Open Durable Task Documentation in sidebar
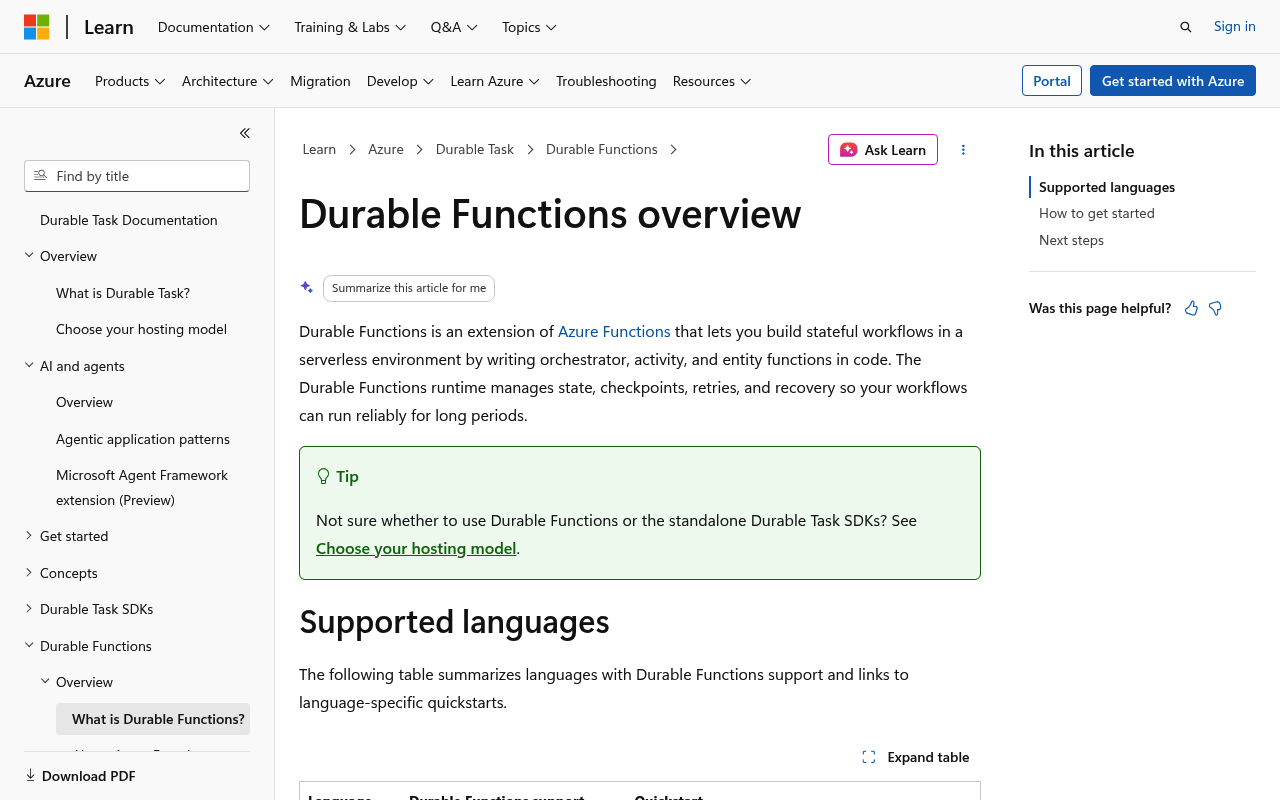Image resolution: width=1280 pixels, height=800 pixels. [129, 220]
